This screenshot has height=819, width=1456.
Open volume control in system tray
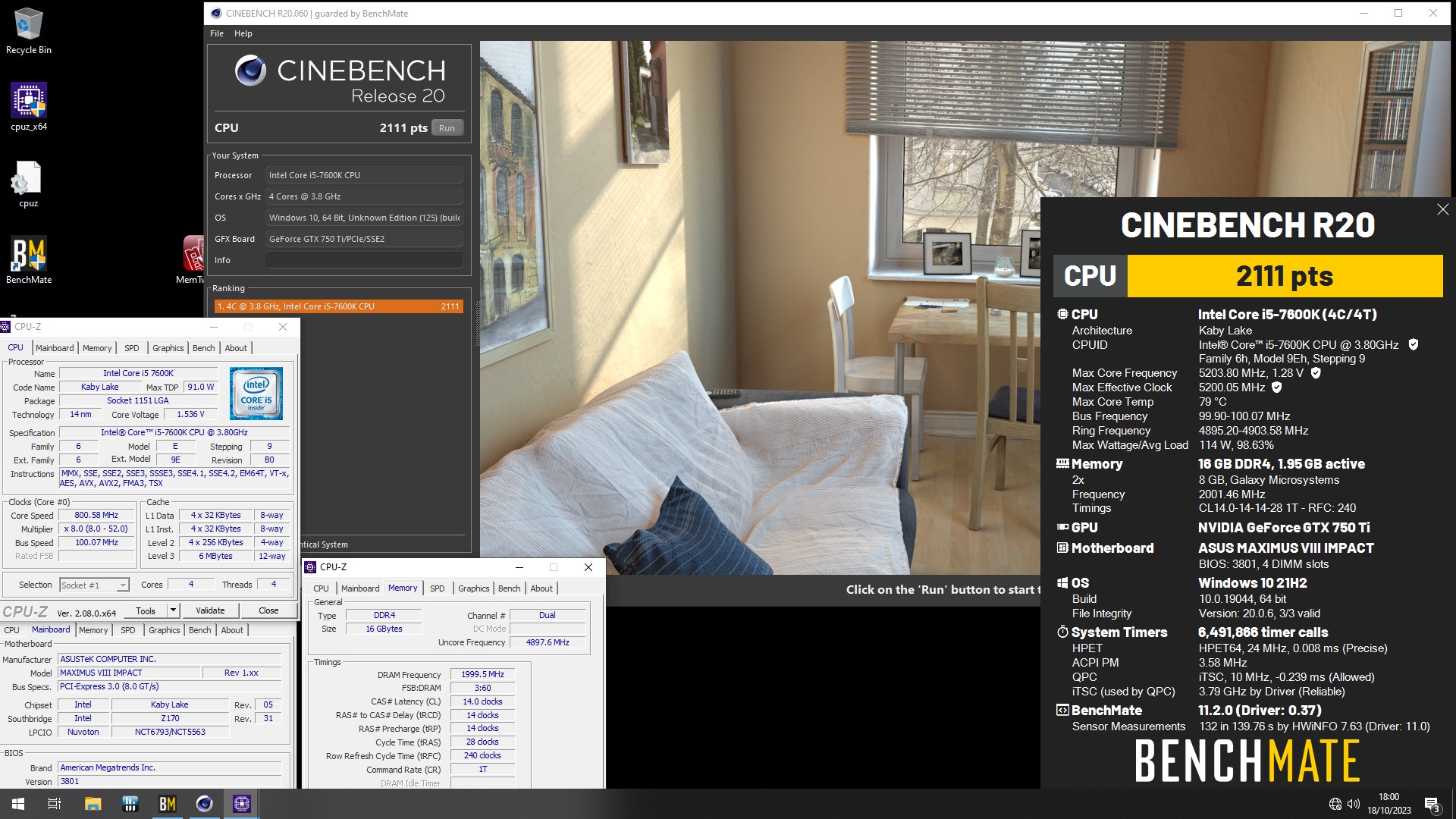(1354, 804)
